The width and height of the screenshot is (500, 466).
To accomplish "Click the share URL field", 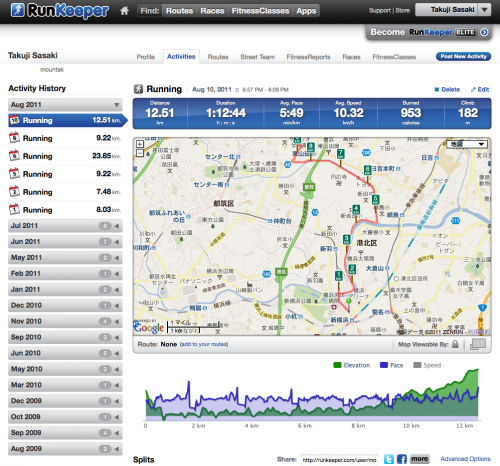I will [339, 460].
